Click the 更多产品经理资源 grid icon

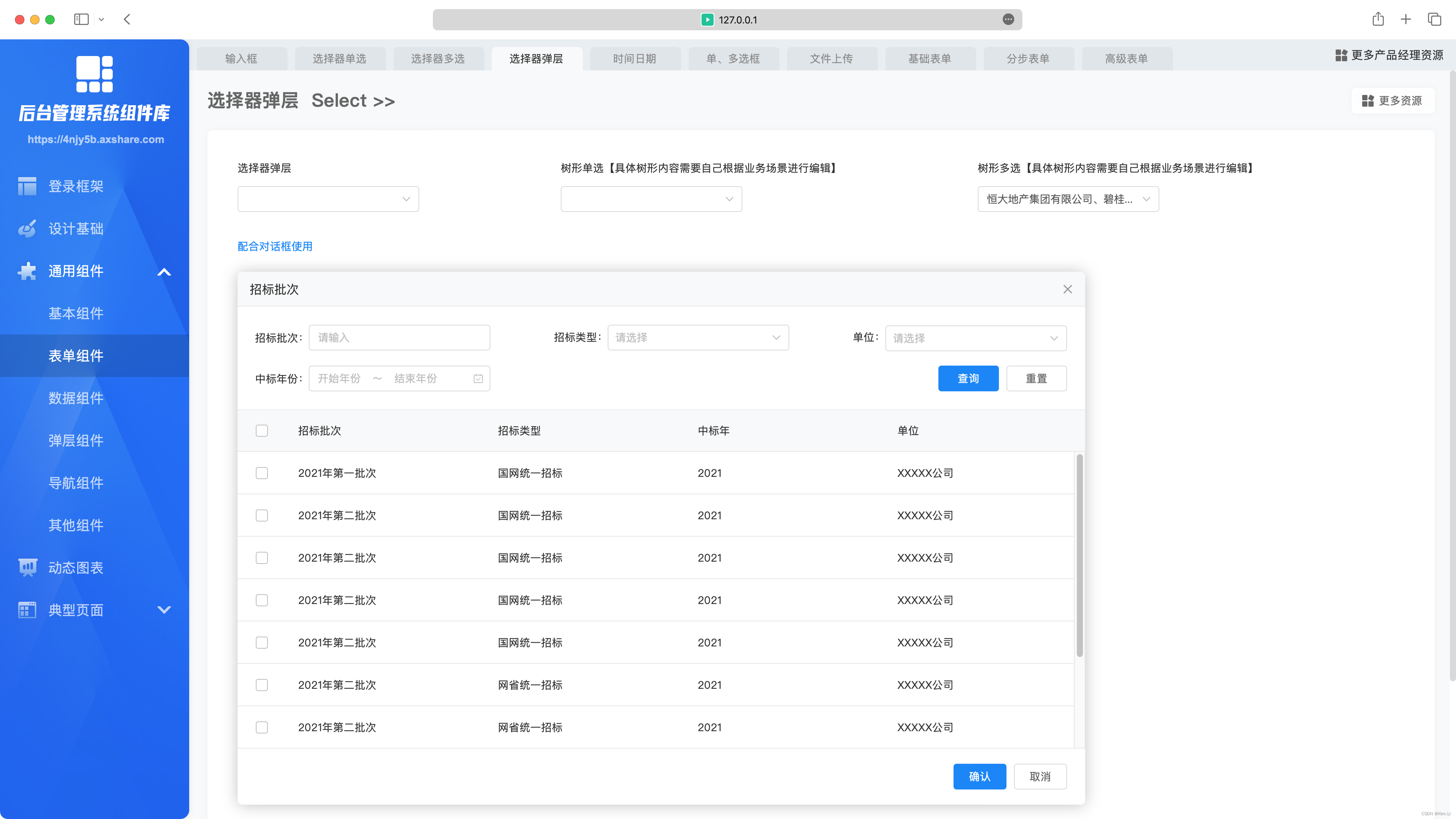[x=1341, y=55]
